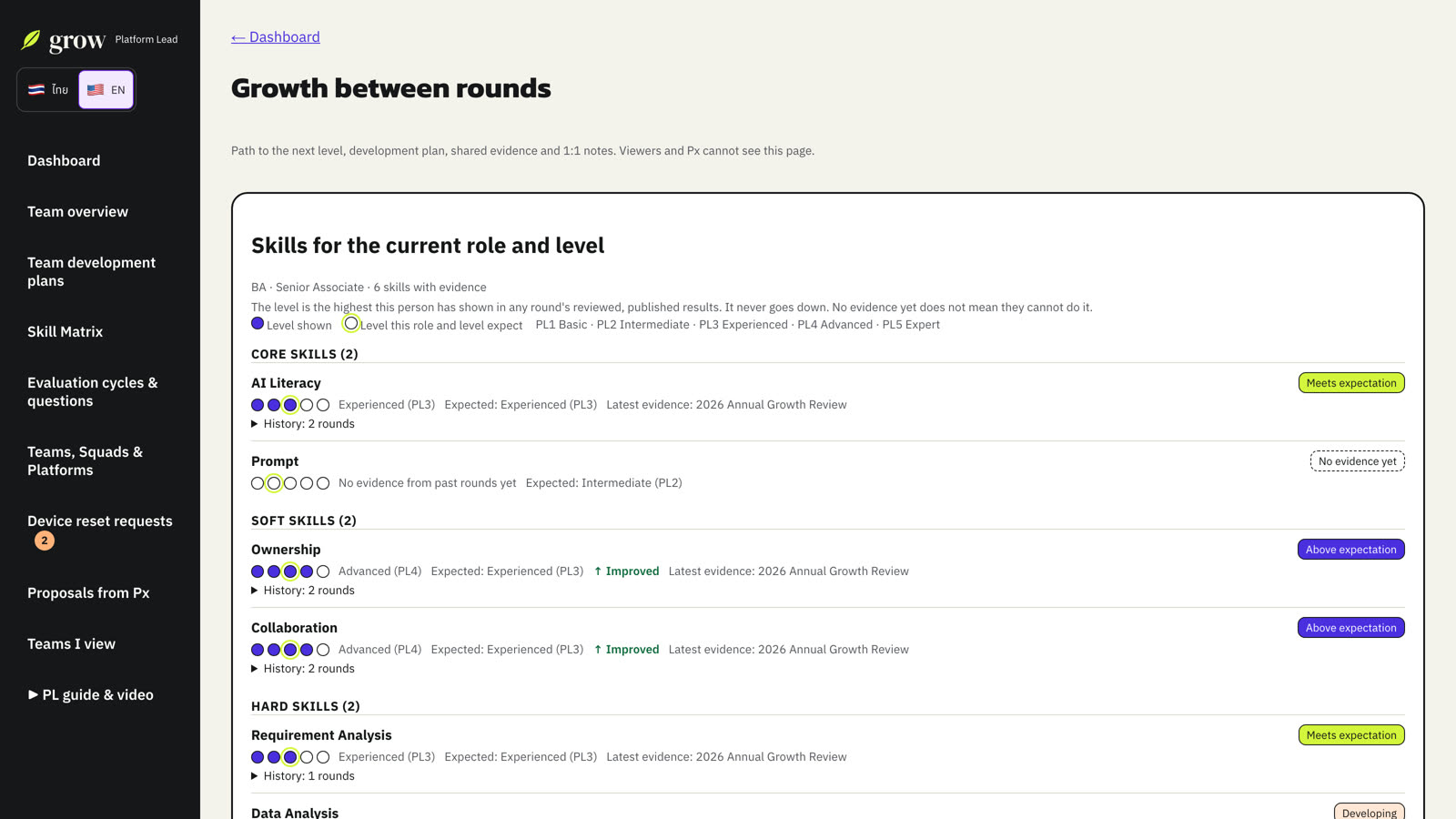1456x819 pixels.
Task: Click the Data Analysis skill name
Action: [295, 813]
